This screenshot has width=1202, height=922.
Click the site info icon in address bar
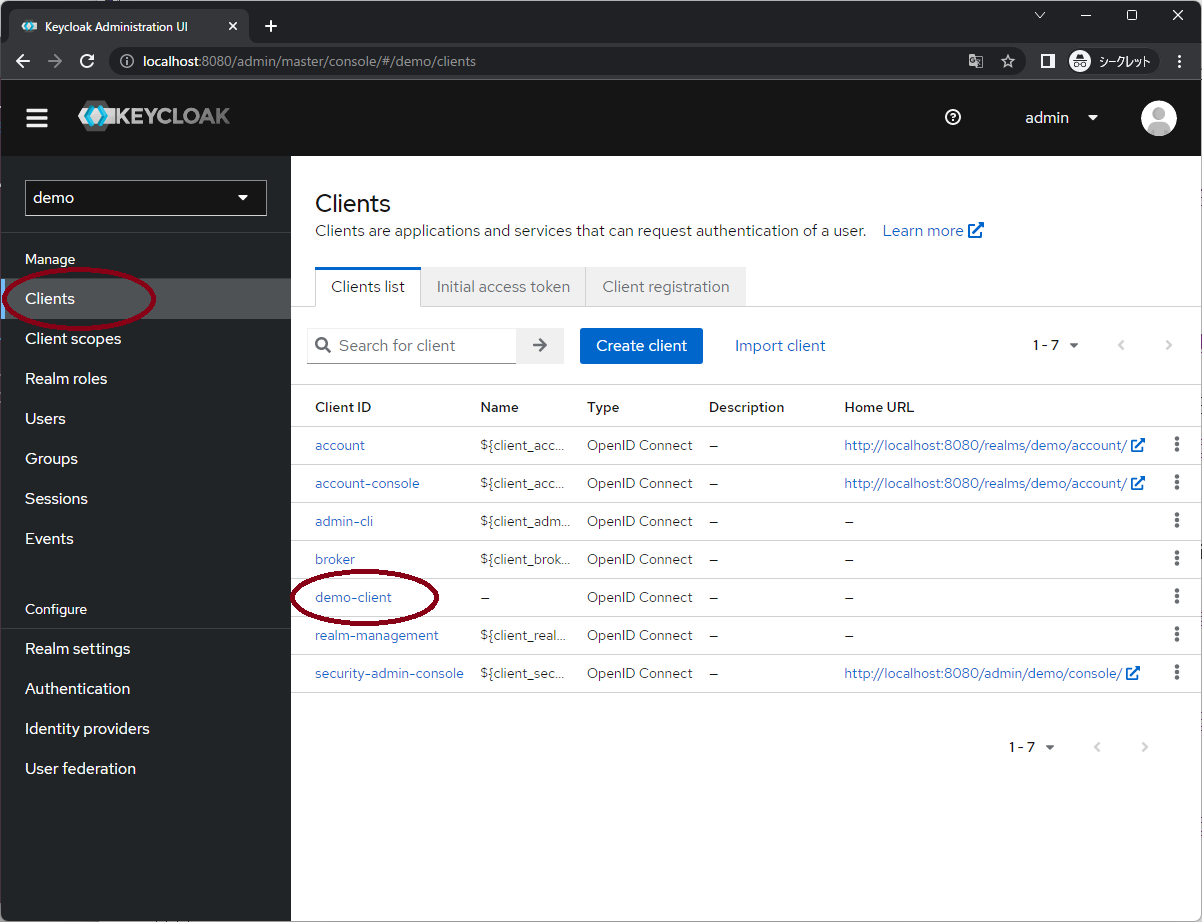pyautogui.click(x=127, y=61)
